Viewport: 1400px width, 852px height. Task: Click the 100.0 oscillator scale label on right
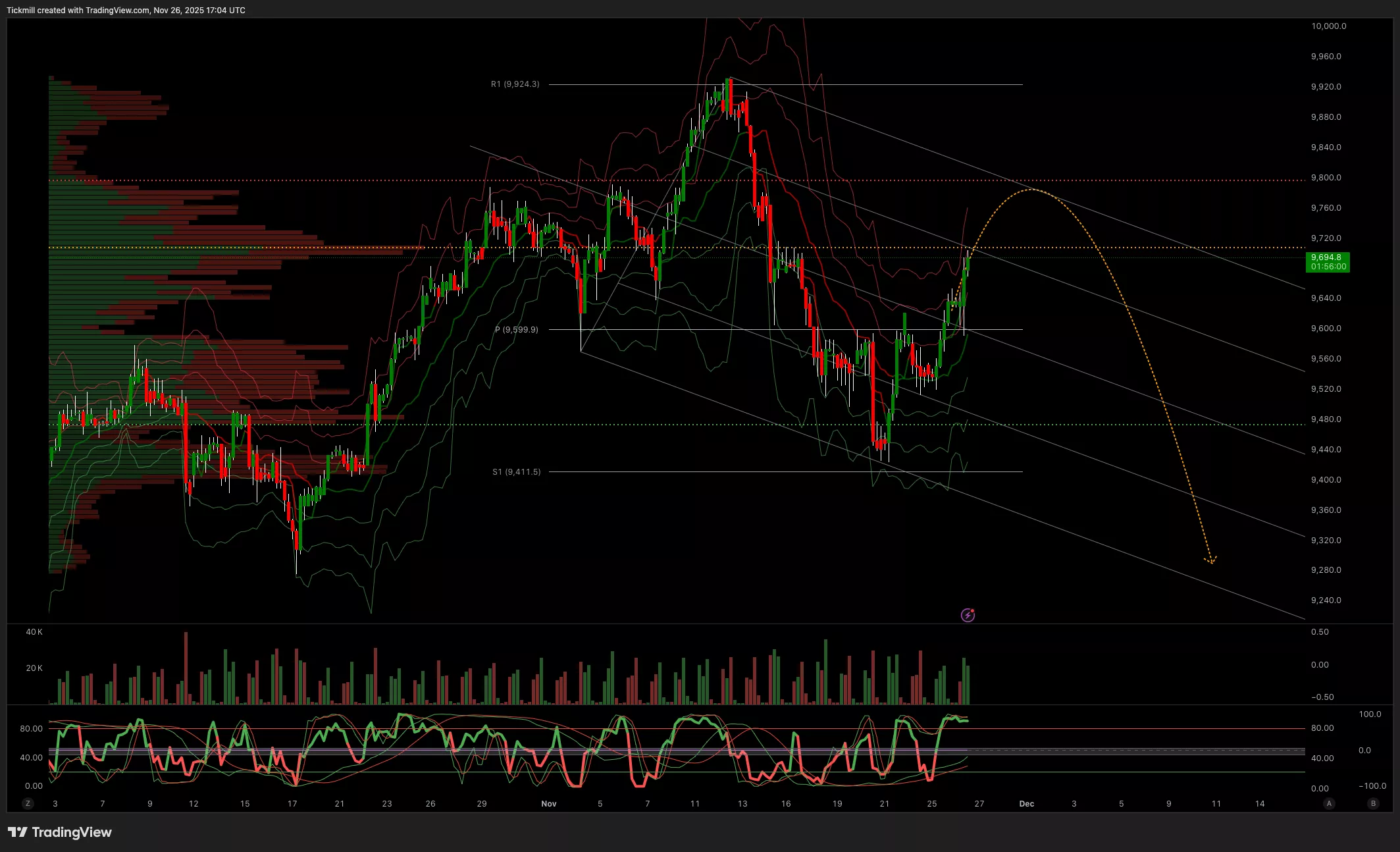point(1370,714)
